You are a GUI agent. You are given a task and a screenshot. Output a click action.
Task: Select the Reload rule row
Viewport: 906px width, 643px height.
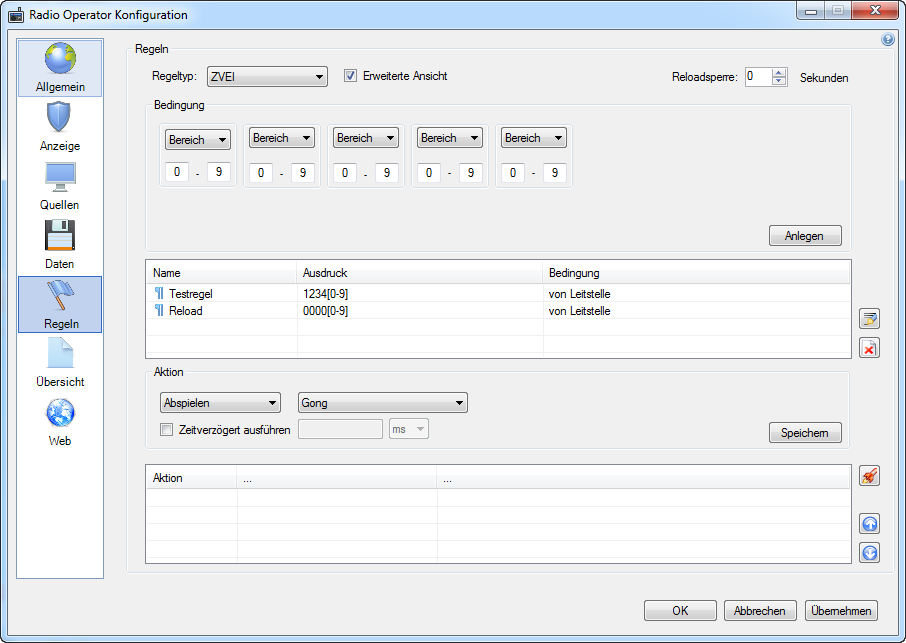click(x=498, y=311)
